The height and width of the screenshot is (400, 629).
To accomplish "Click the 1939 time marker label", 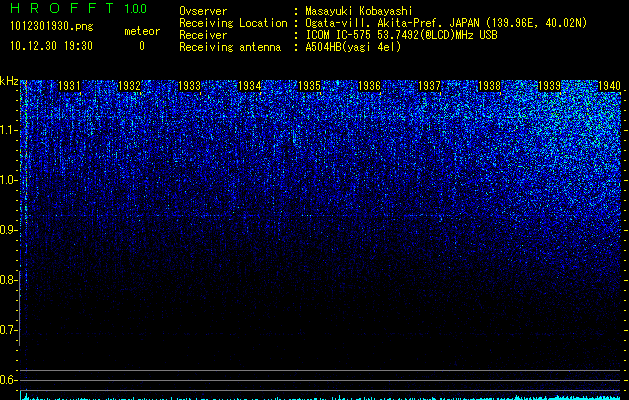I will click(x=549, y=86).
